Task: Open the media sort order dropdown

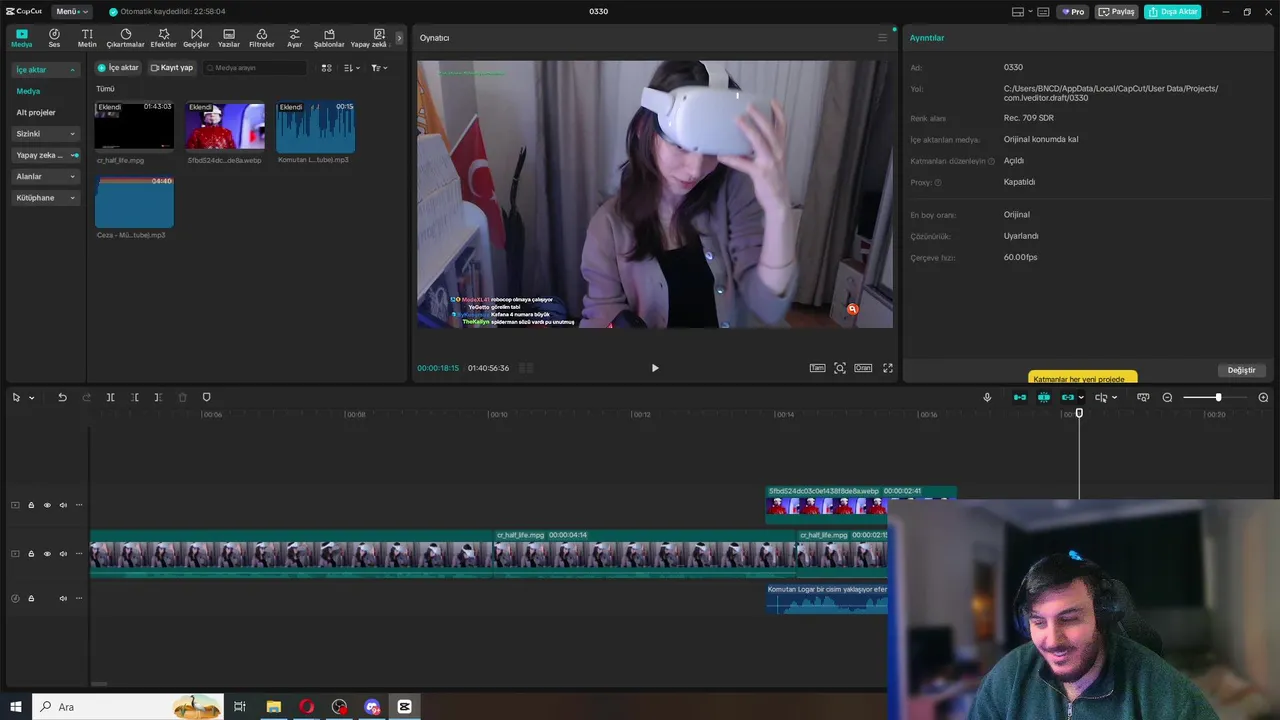Action: click(352, 68)
